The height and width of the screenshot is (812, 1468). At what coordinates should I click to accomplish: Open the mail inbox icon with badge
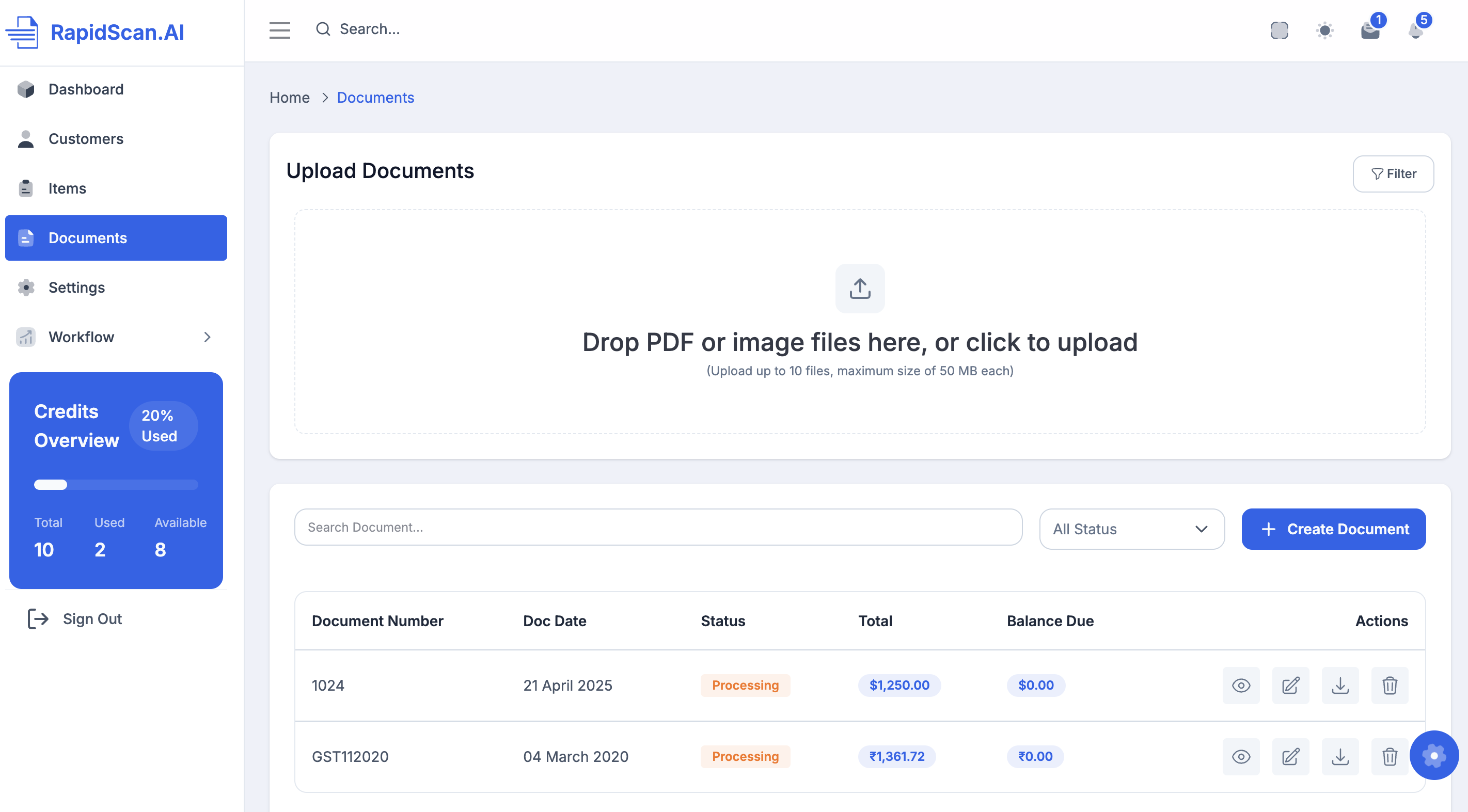coord(1370,30)
